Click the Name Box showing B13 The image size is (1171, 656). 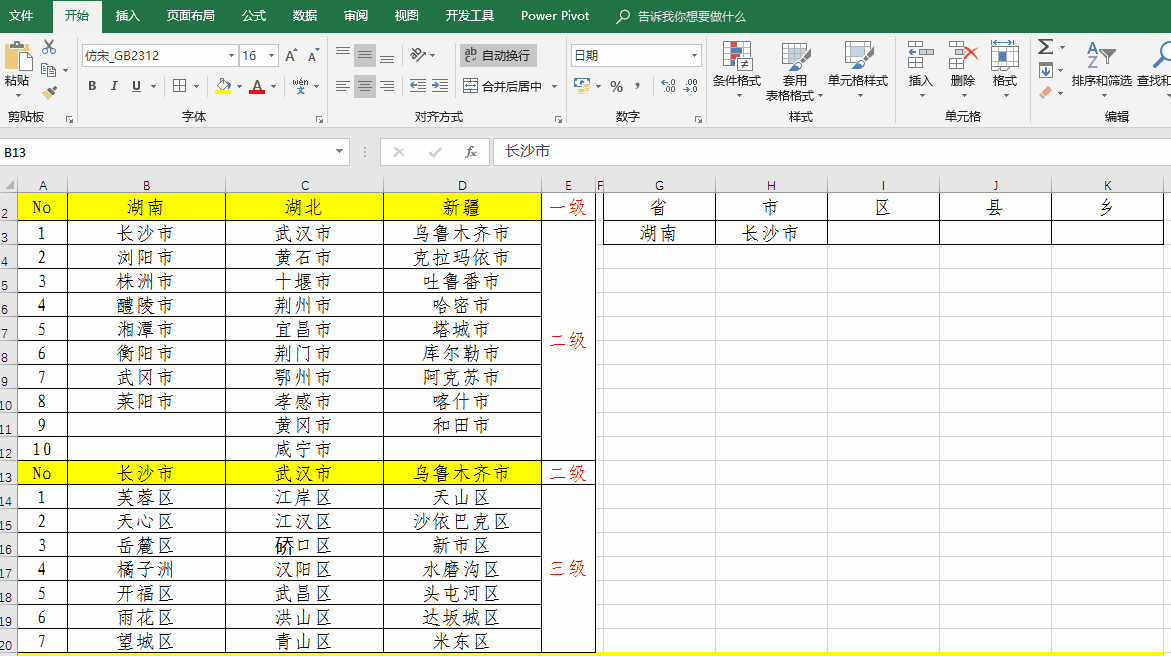[x=166, y=152]
